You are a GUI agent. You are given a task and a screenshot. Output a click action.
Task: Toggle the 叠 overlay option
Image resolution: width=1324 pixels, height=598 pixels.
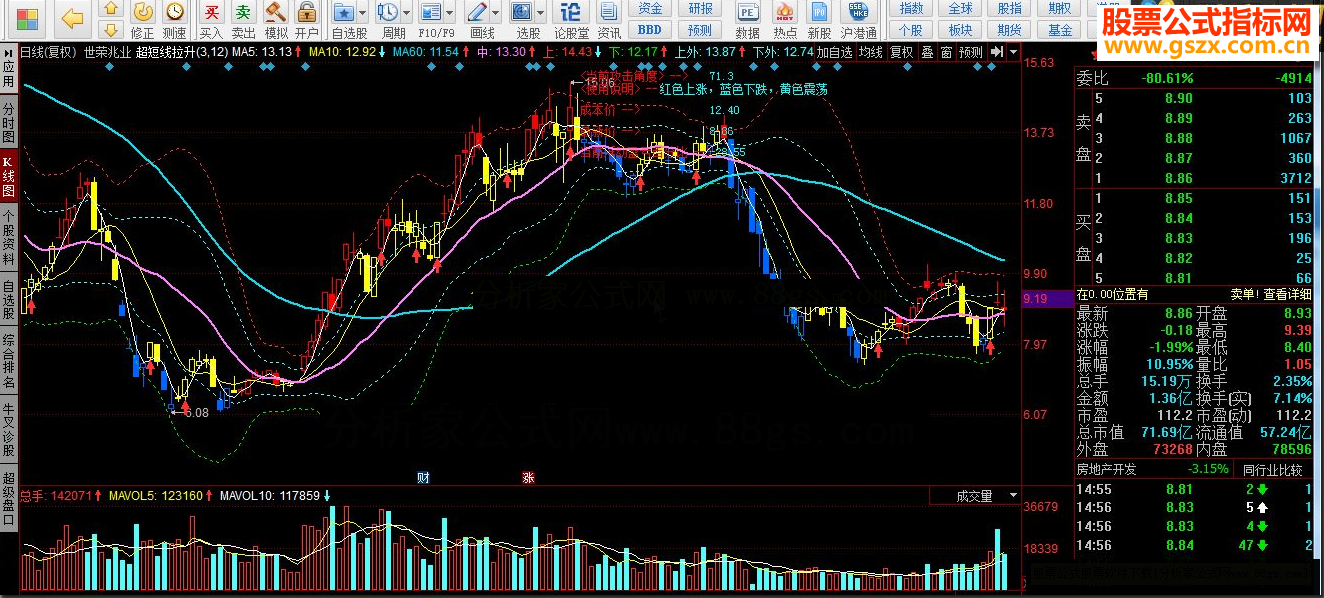click(927, 52)
